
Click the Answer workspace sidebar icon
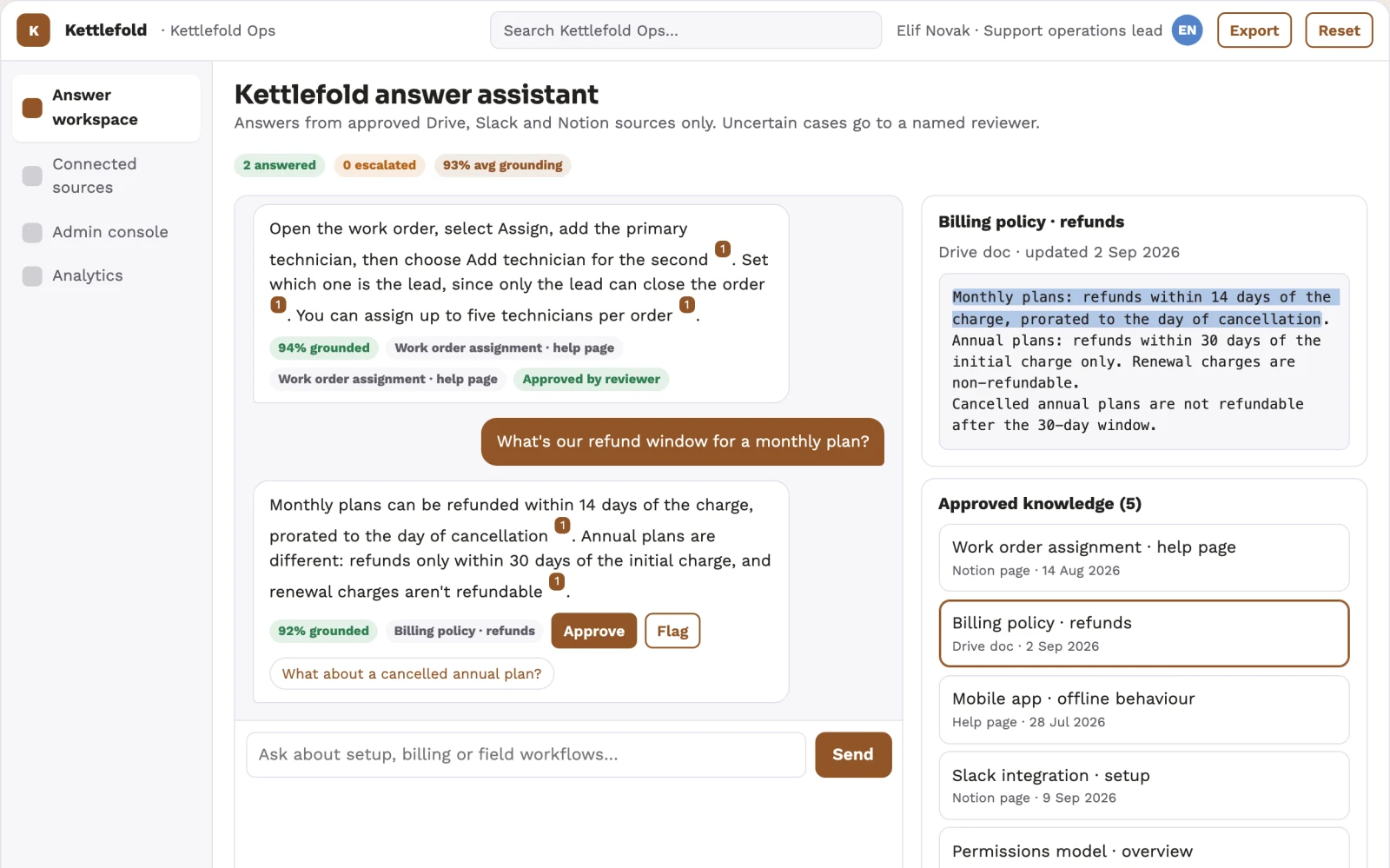(32, 108)
